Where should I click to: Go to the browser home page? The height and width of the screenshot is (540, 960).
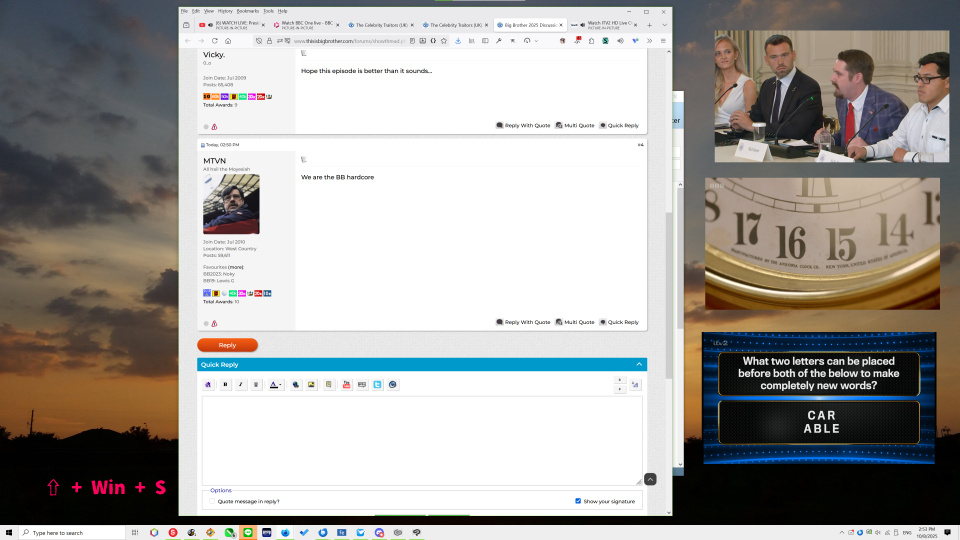pos(228,41)
